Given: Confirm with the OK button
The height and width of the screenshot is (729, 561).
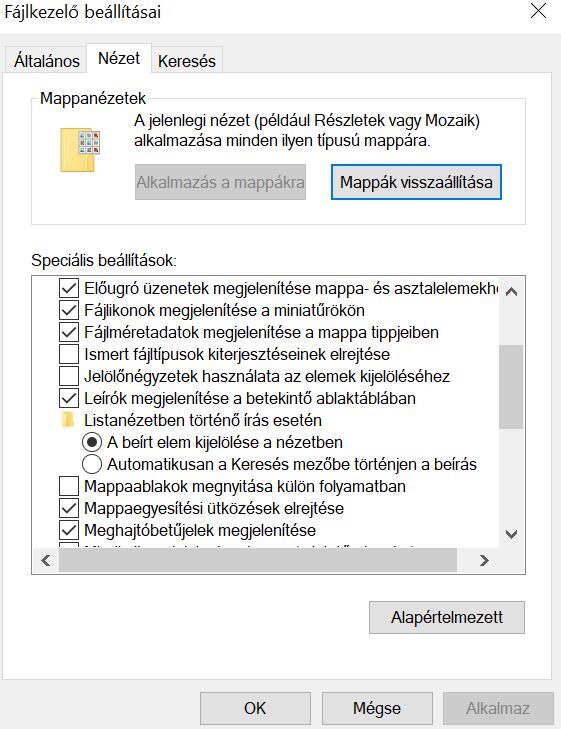Looking at the screenshot, I should (255, 708).
